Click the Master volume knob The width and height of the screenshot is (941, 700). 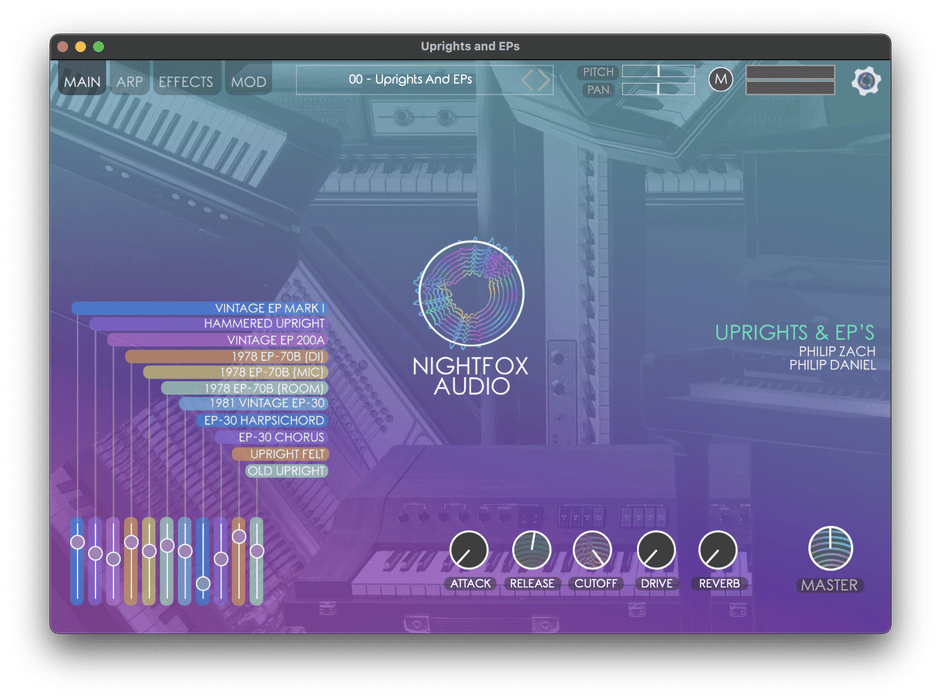pyautogui.click(x=830, y=548)
